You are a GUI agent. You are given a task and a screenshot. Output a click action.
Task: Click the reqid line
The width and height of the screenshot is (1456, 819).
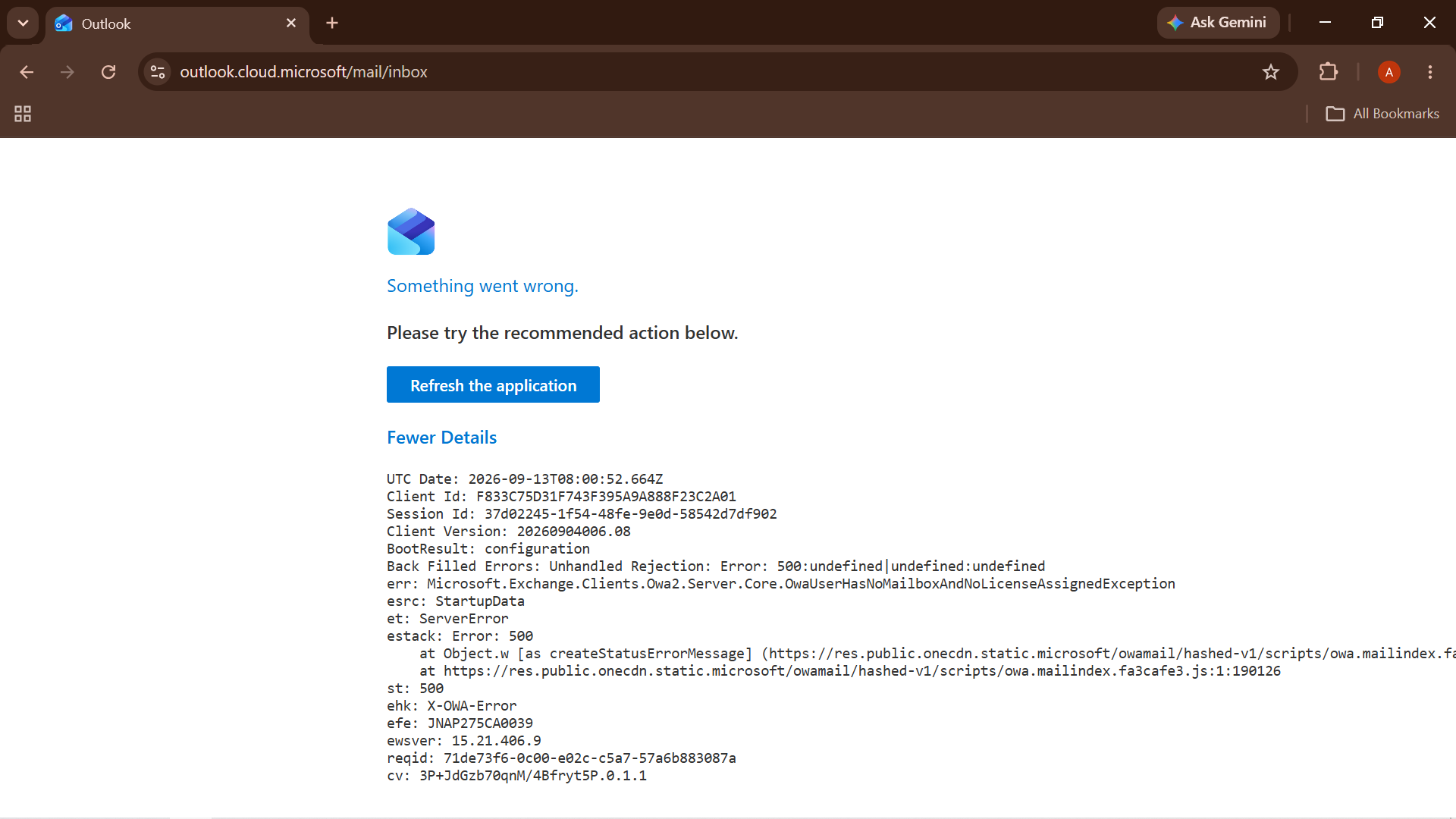(x=561, y=758)
